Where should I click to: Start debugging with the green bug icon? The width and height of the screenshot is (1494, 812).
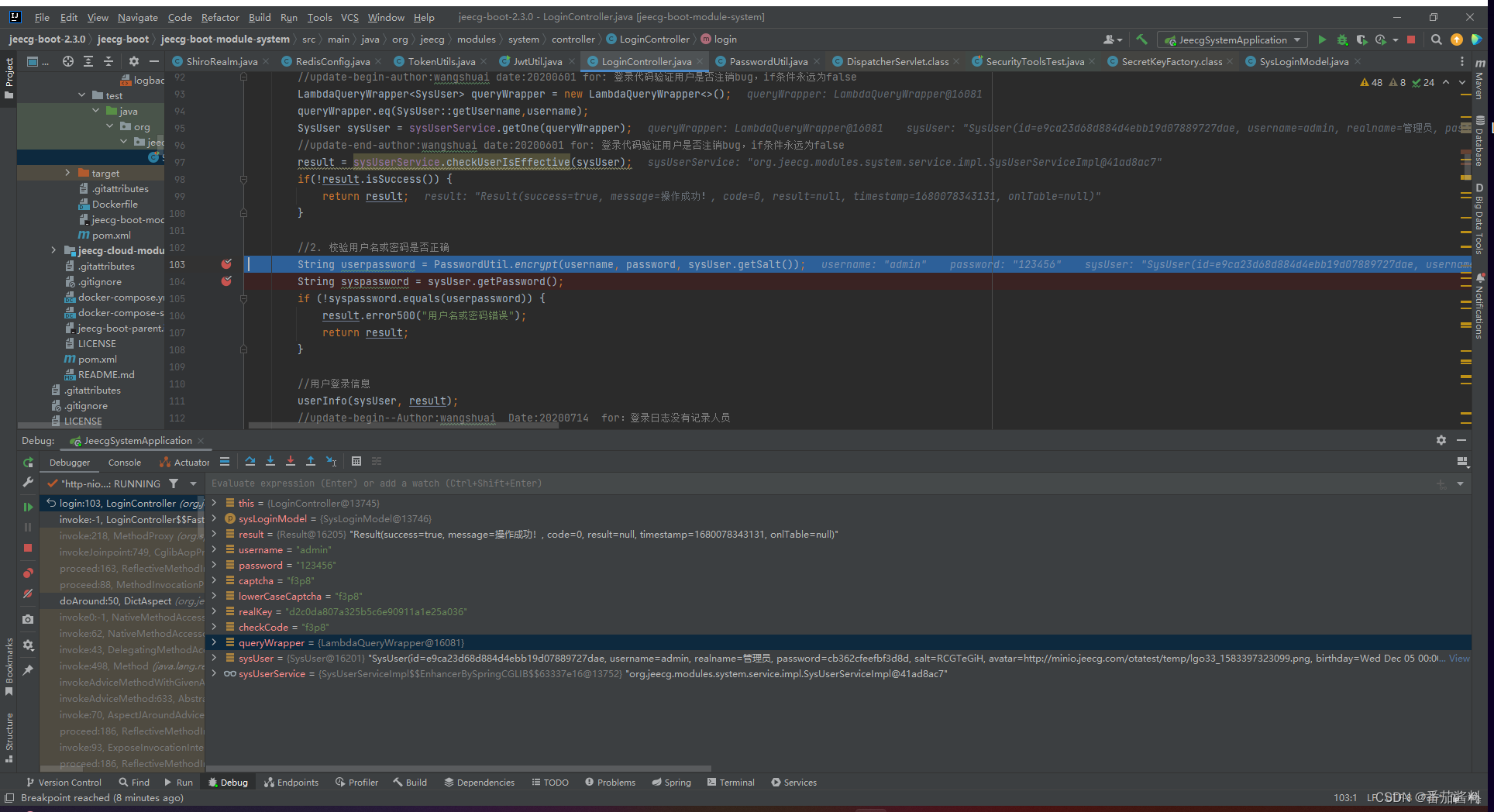click(1342, 40)
